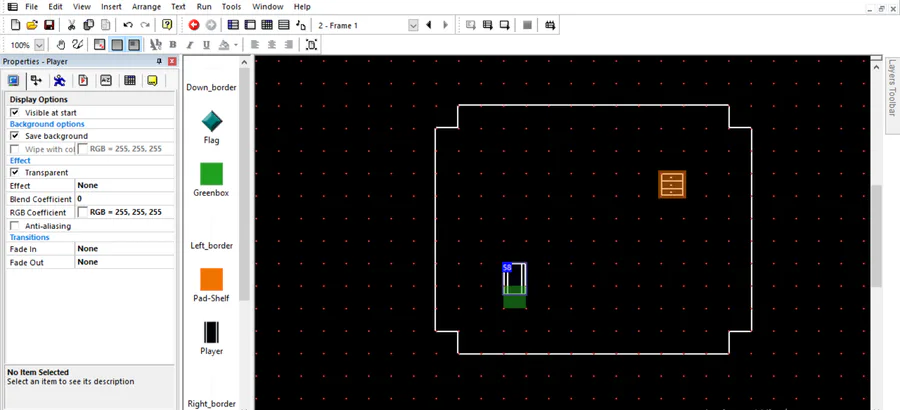900x410 pixels.
Task: Pin the Properties panel
Action: pyautogui.click(x=160, y=61)
